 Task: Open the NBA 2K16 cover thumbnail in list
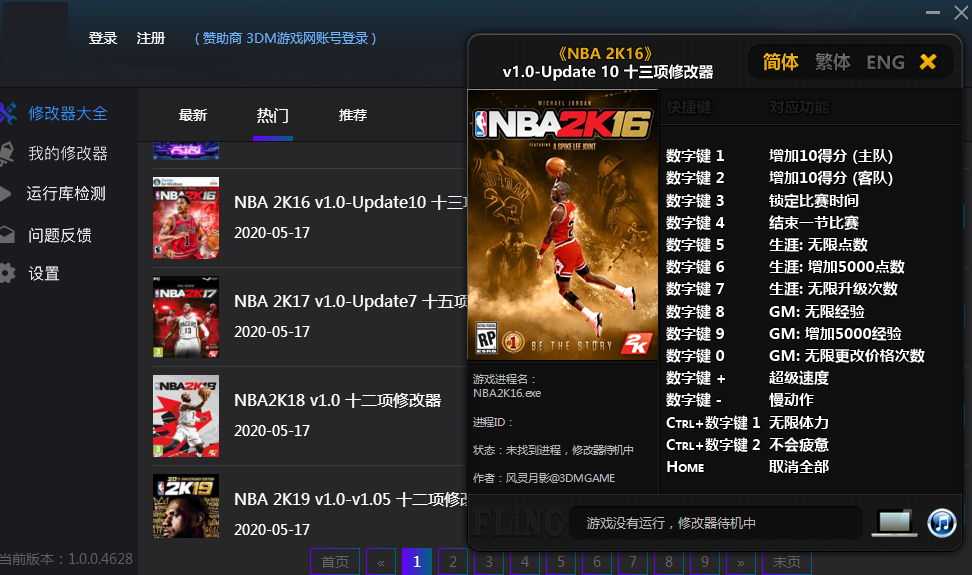[x=186, y=217]
